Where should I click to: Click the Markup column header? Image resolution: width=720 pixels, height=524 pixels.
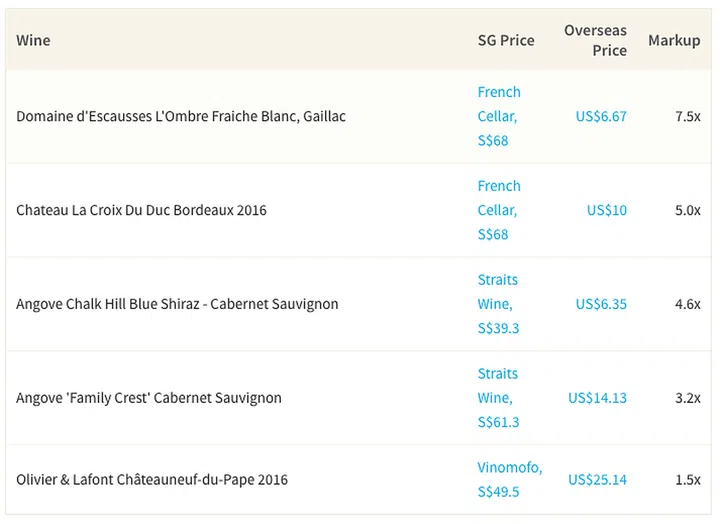674,41
